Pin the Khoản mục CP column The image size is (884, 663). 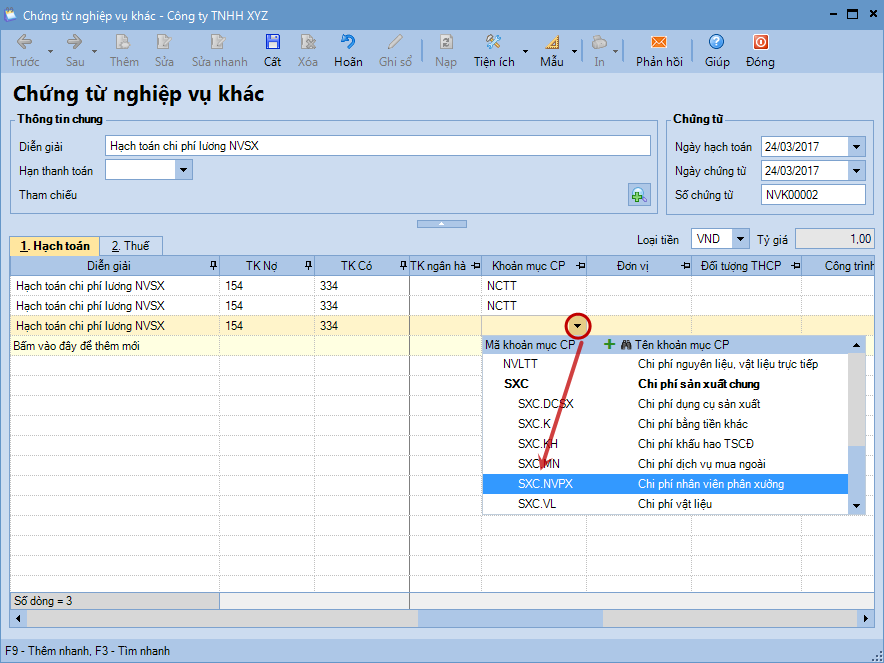click(x=578, y=266)
